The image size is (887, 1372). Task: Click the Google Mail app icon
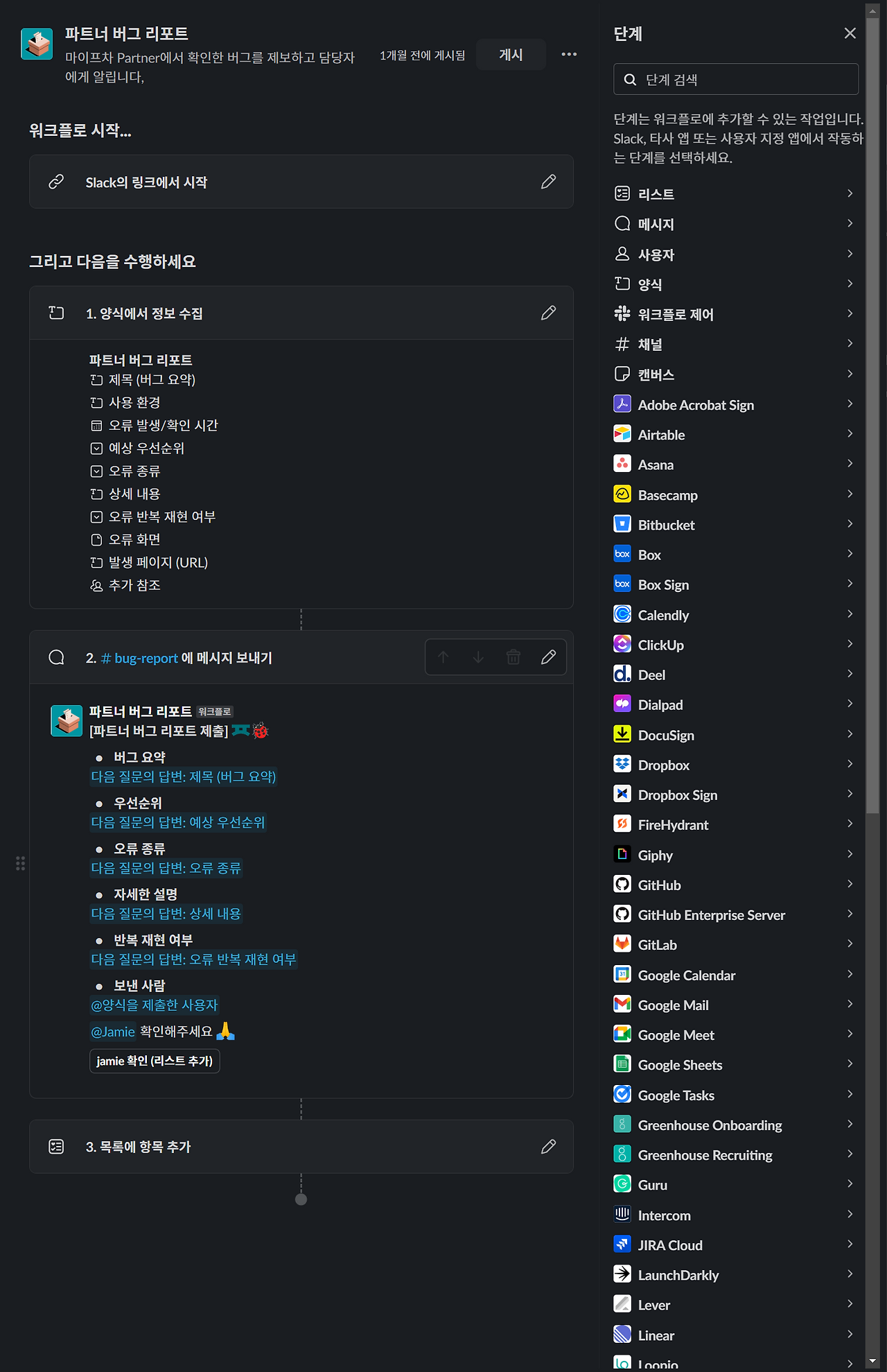[x=622, y=1004]
